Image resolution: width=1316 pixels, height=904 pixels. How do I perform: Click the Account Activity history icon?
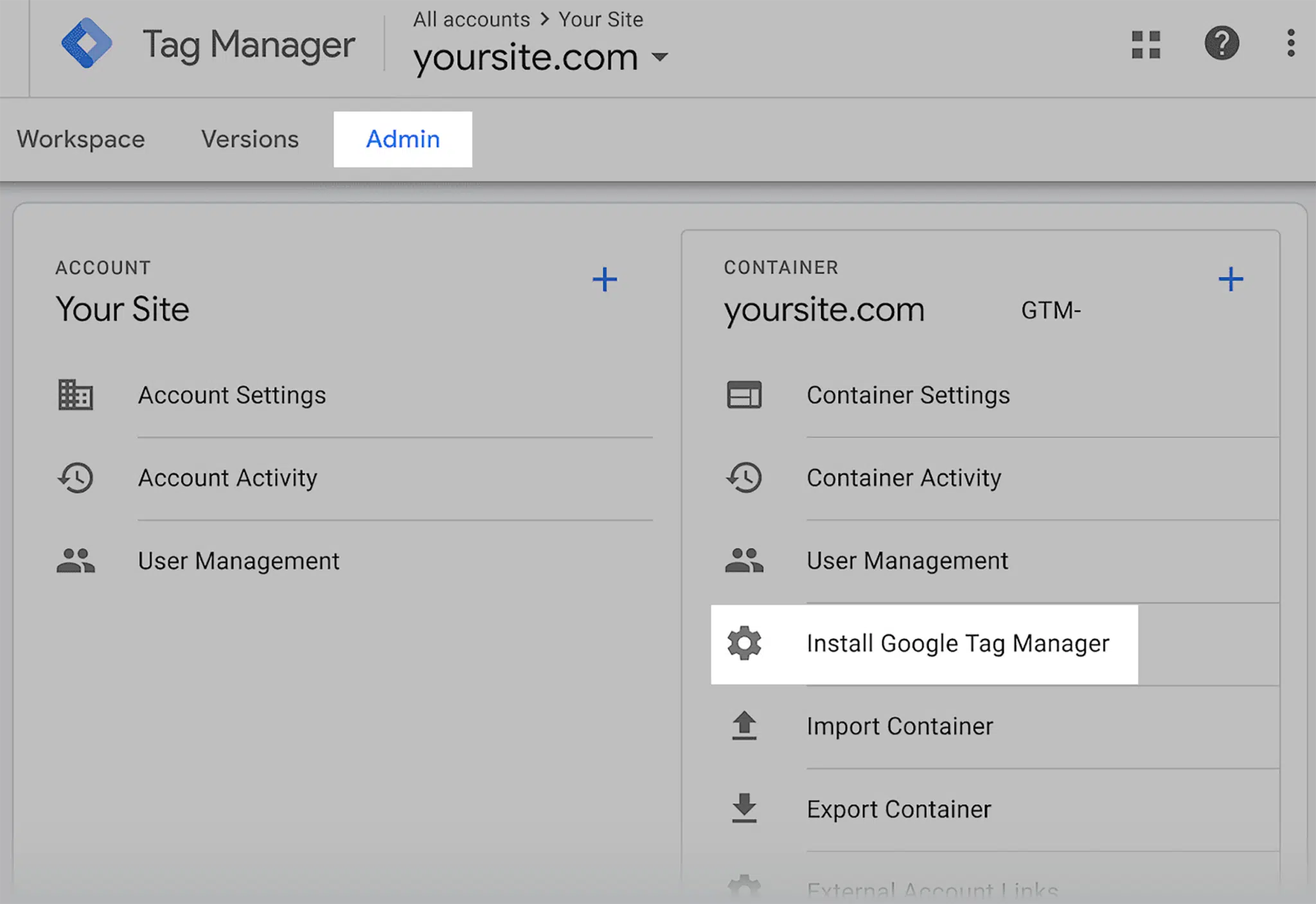(x=76, y=477)
